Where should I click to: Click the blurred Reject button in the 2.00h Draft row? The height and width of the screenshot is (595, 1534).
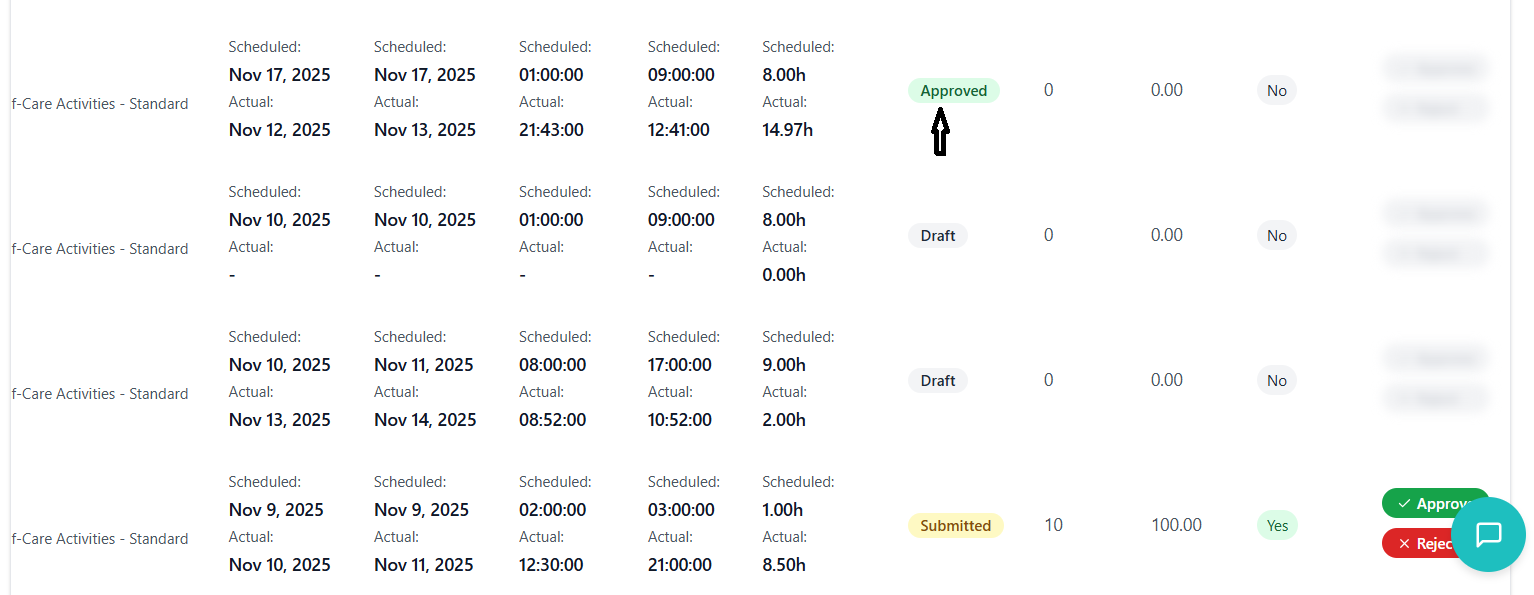[1435, 398]
